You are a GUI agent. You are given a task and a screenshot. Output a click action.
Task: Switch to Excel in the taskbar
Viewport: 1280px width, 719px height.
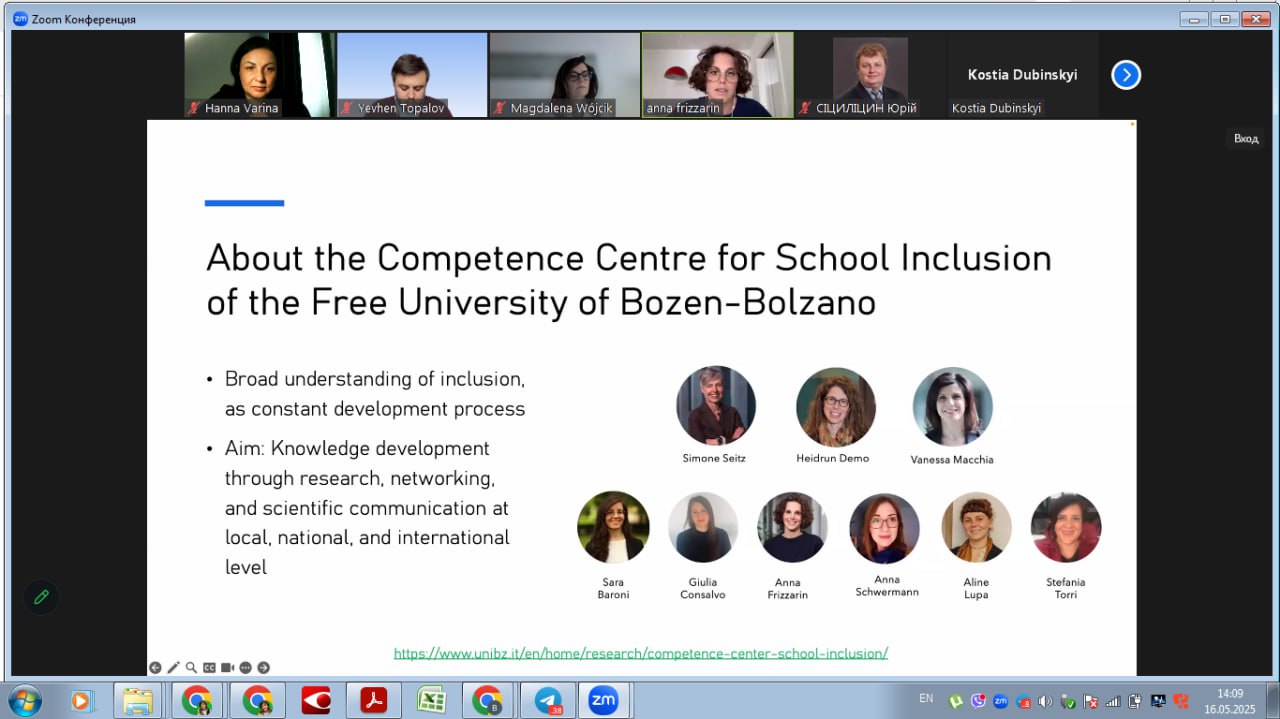click(431, 701)
